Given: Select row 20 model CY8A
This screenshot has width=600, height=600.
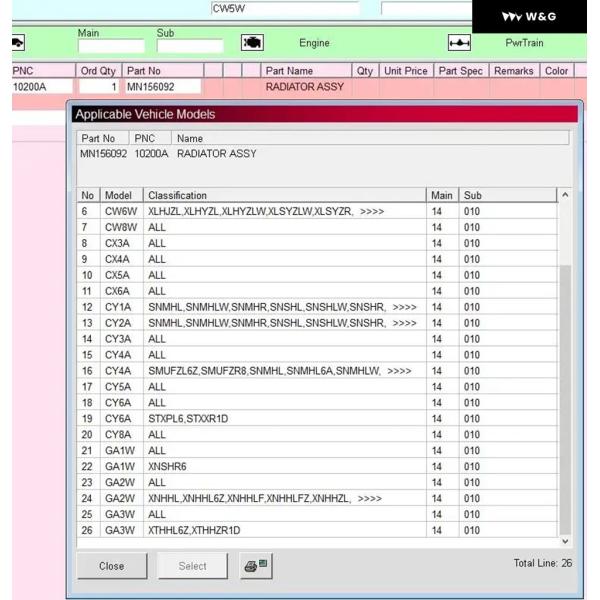Looking at the screenshot, I should [x=317, y=435].
